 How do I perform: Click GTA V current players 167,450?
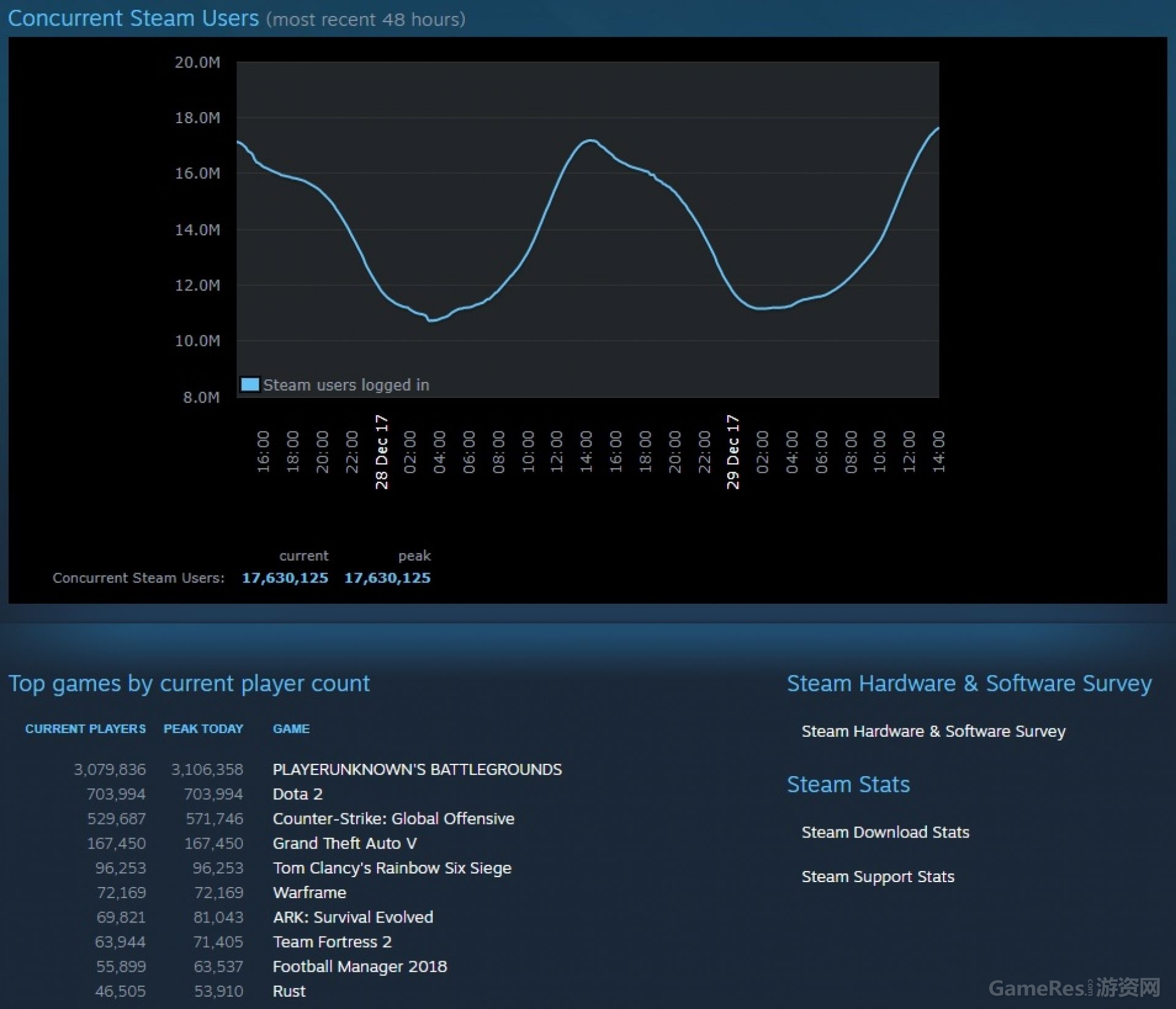pyautogui.click(x=116, y=843)
